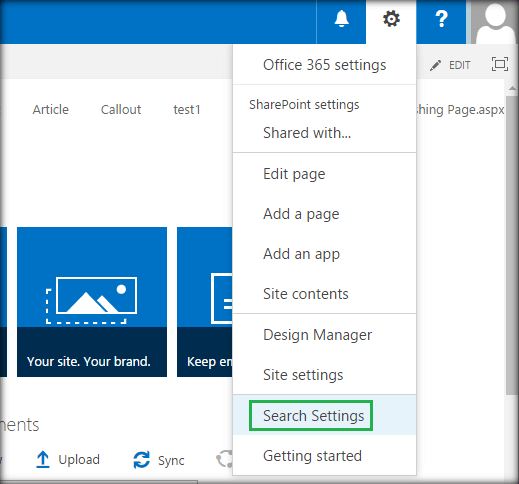Open Design Manager from the menu

coord(324,335)
